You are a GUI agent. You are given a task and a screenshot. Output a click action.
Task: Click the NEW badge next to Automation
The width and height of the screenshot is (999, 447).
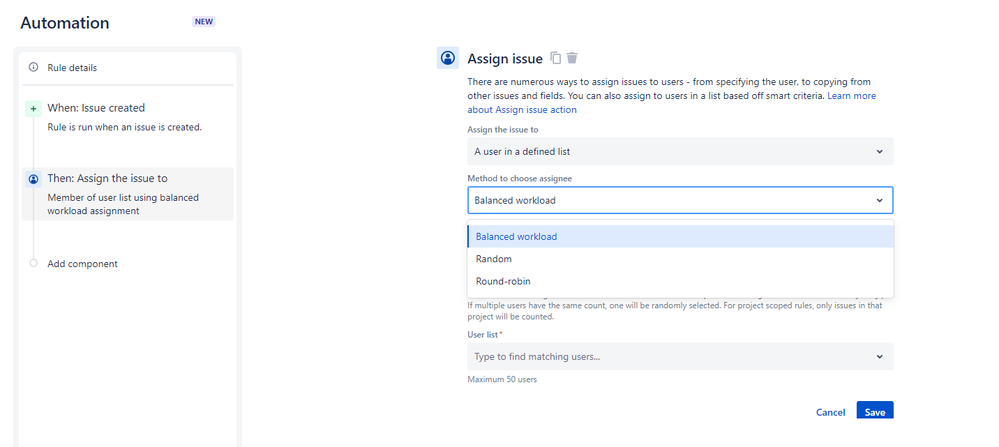pyautogui.click(x=204, y=22)
